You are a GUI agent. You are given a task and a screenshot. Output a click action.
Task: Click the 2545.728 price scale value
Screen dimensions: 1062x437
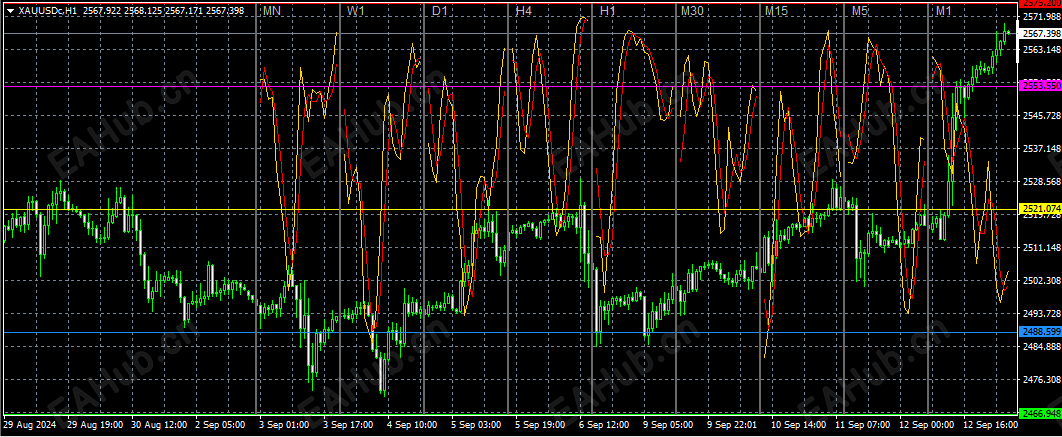coord(1042,115)
